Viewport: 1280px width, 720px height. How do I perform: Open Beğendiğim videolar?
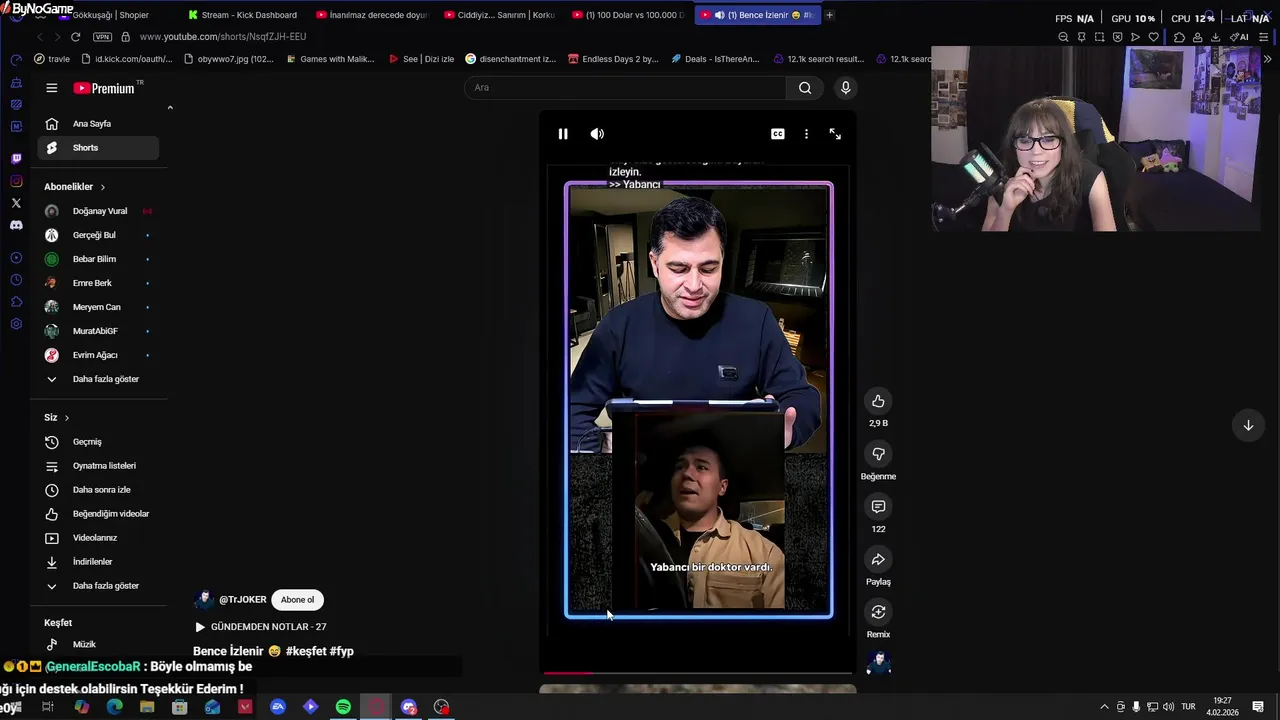(x=98, y=514)
